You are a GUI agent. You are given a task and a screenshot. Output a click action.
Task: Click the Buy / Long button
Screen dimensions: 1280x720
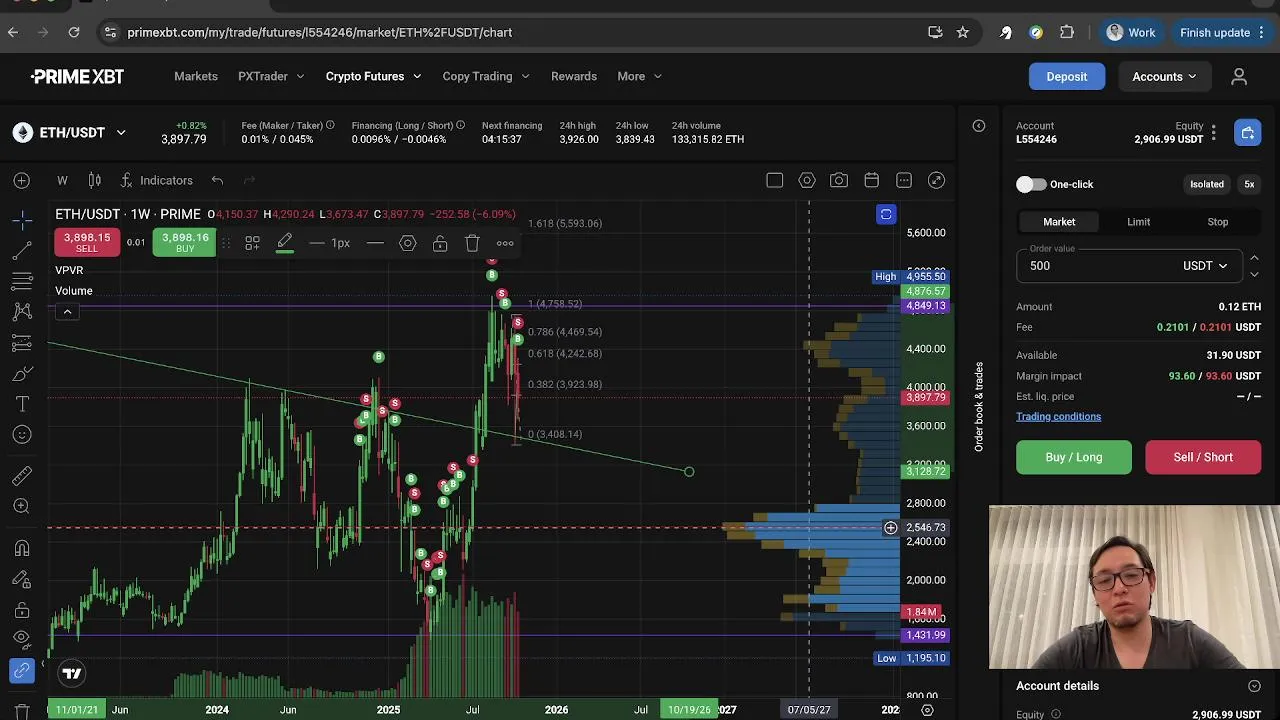click(x=1074, y=457)
